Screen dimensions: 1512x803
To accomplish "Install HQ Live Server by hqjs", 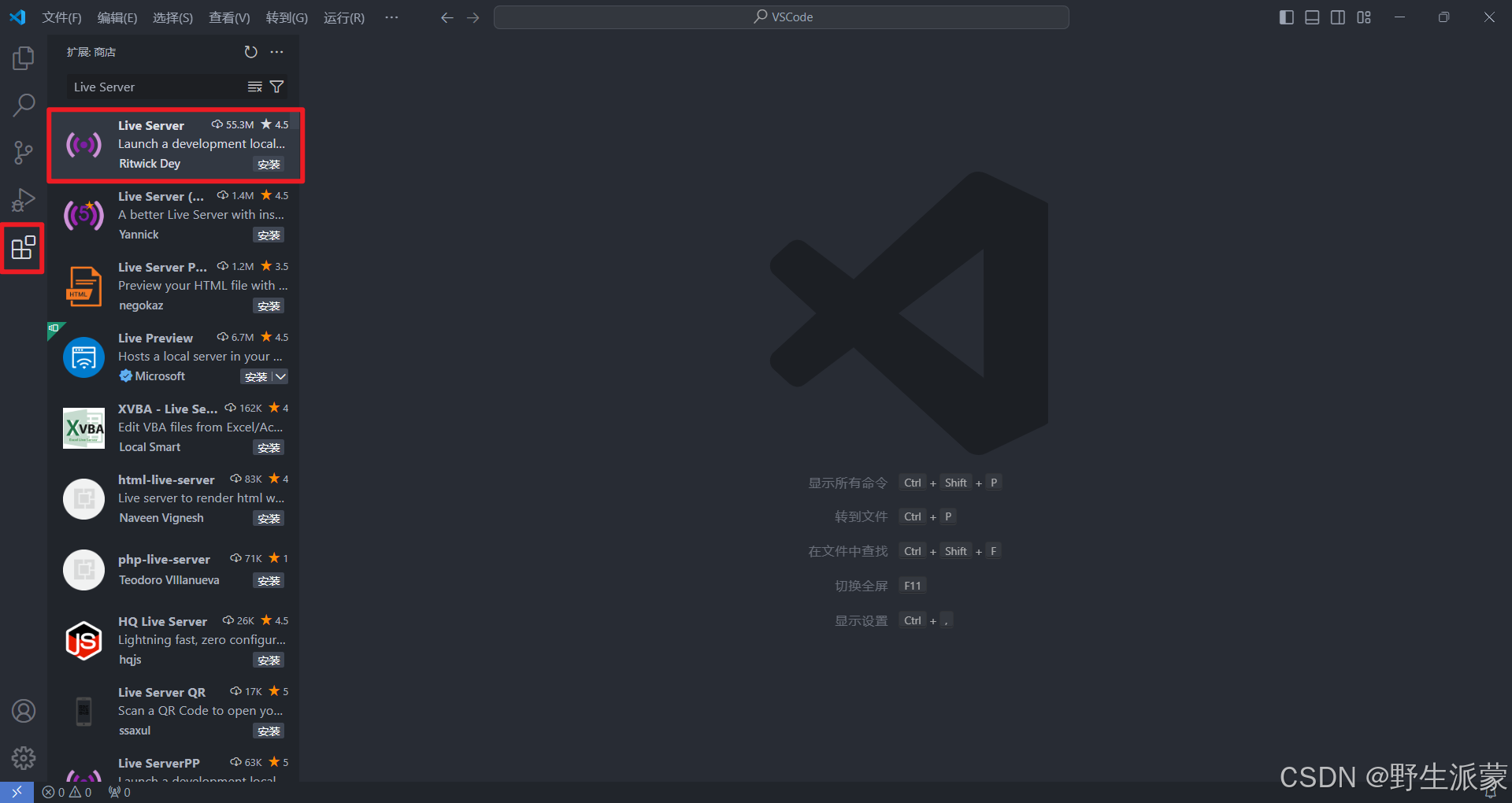I will (x=269, y=661).
